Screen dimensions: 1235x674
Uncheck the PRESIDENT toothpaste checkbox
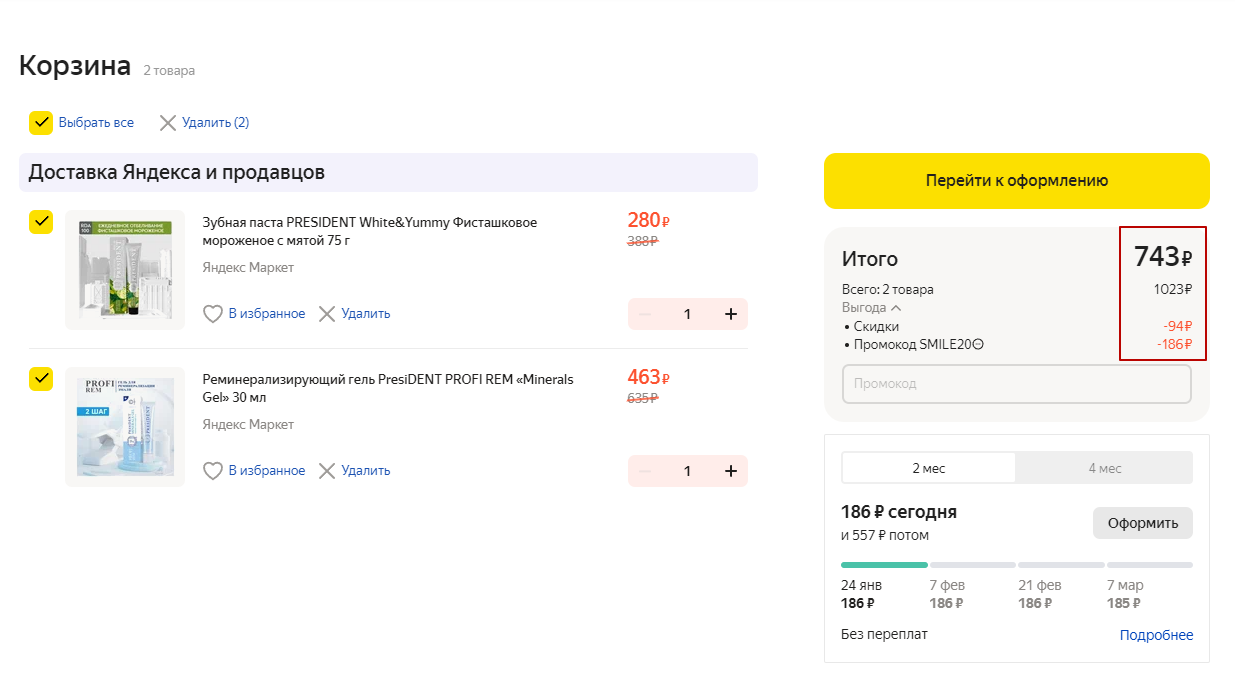[41, 222]
